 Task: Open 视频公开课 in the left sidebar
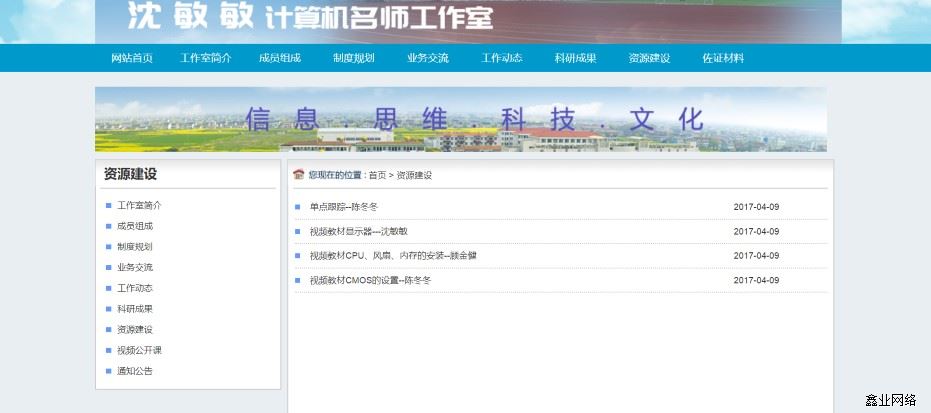(x=139, y=350)
